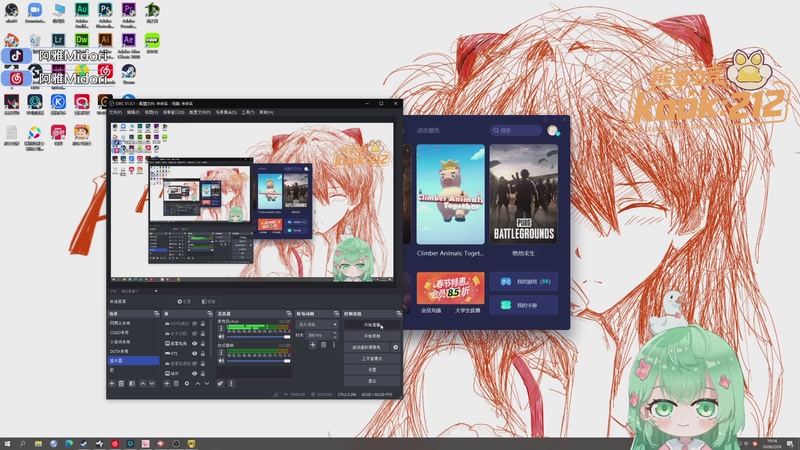Open My Games (88) in game launcher

click(x=523, y=282)
